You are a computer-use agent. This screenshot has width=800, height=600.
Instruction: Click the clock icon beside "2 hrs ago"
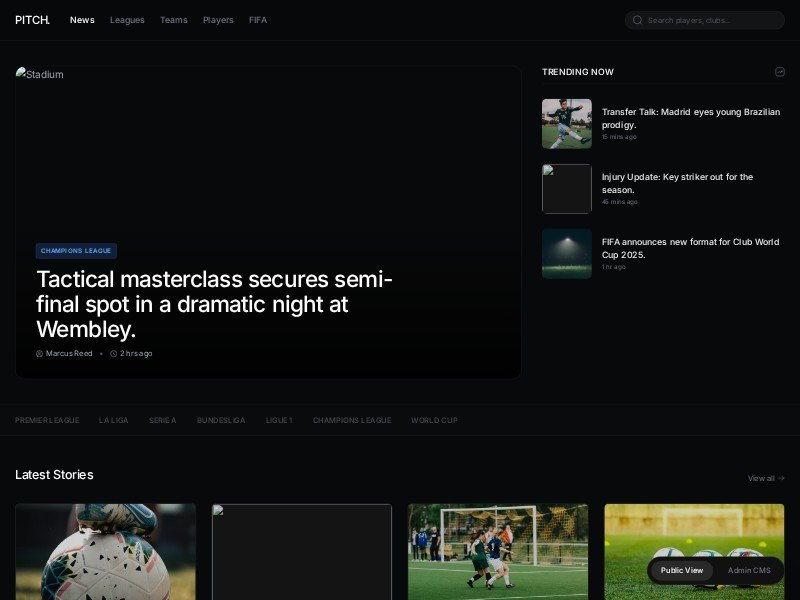click(x=112, y=353)
